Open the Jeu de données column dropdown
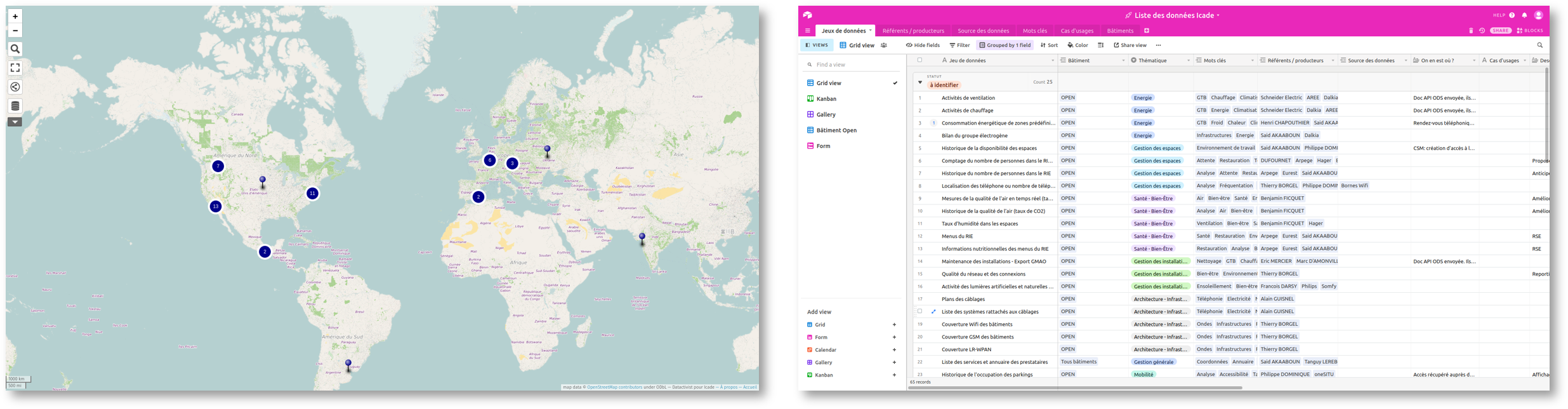Screen dimensions: 1568x409 tap(1053, 61)
